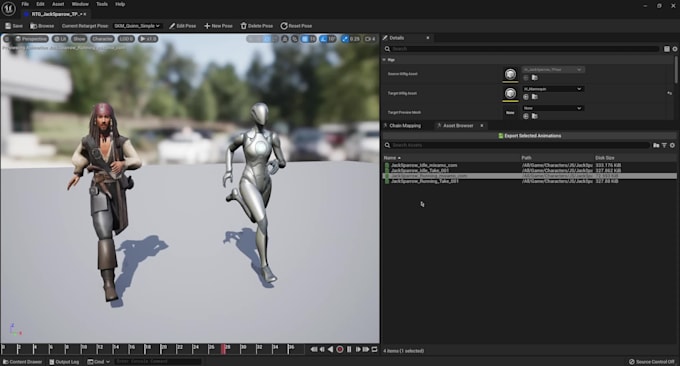This screenshot has width=680, height=366.
Task: Click the Edit Pose button
Action: (183, 26)
